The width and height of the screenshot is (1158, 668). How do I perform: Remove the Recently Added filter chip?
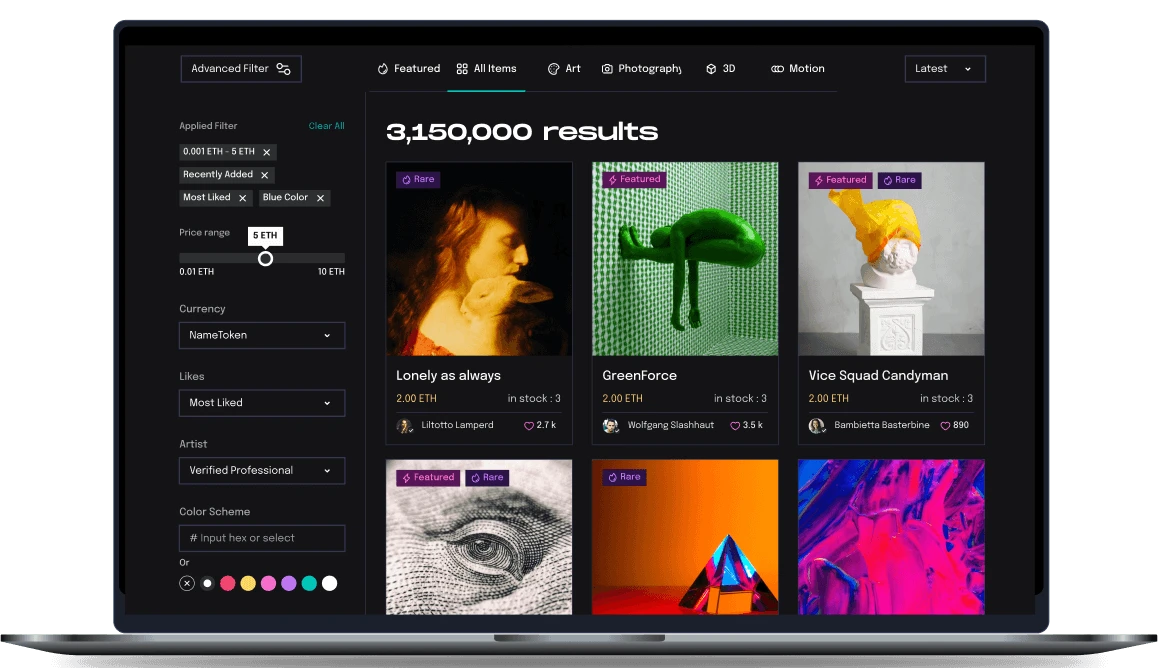click(265, 175)
